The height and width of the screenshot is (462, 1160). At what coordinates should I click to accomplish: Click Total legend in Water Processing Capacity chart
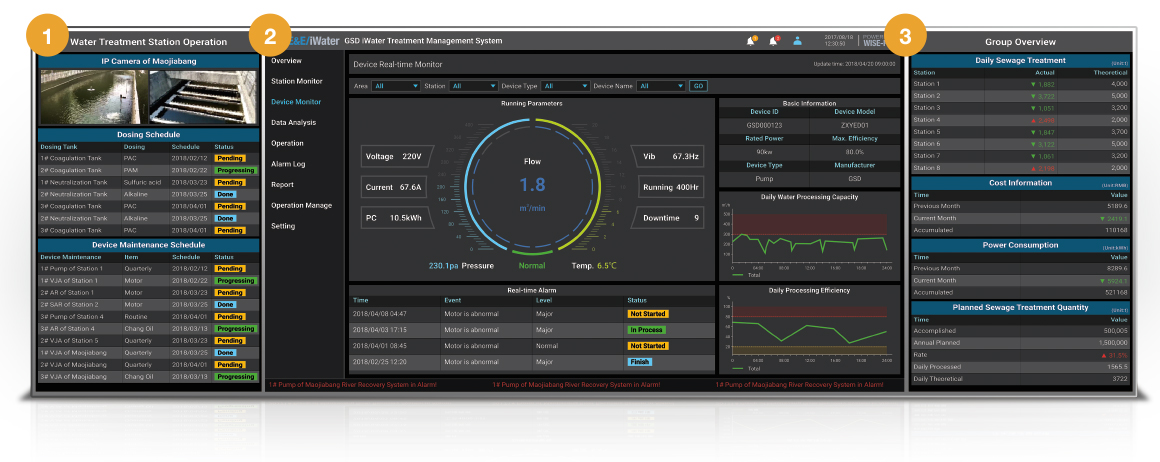(x=748, y=275)
